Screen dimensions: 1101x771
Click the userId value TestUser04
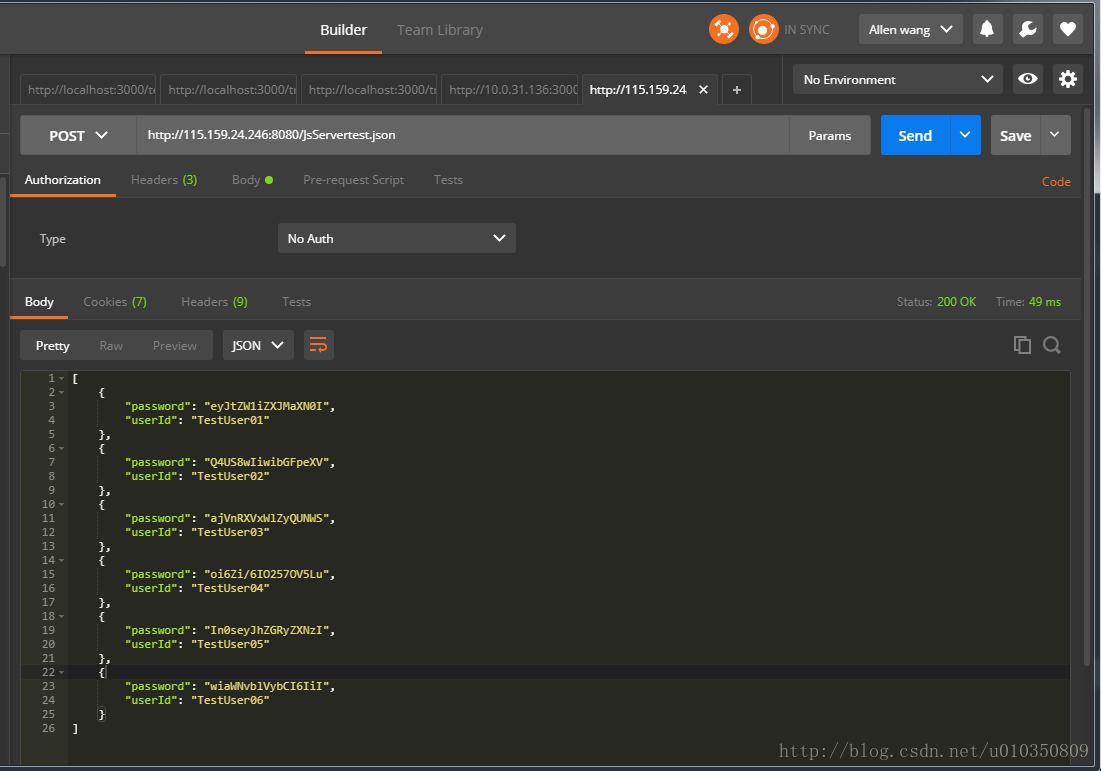click(230, 588)
